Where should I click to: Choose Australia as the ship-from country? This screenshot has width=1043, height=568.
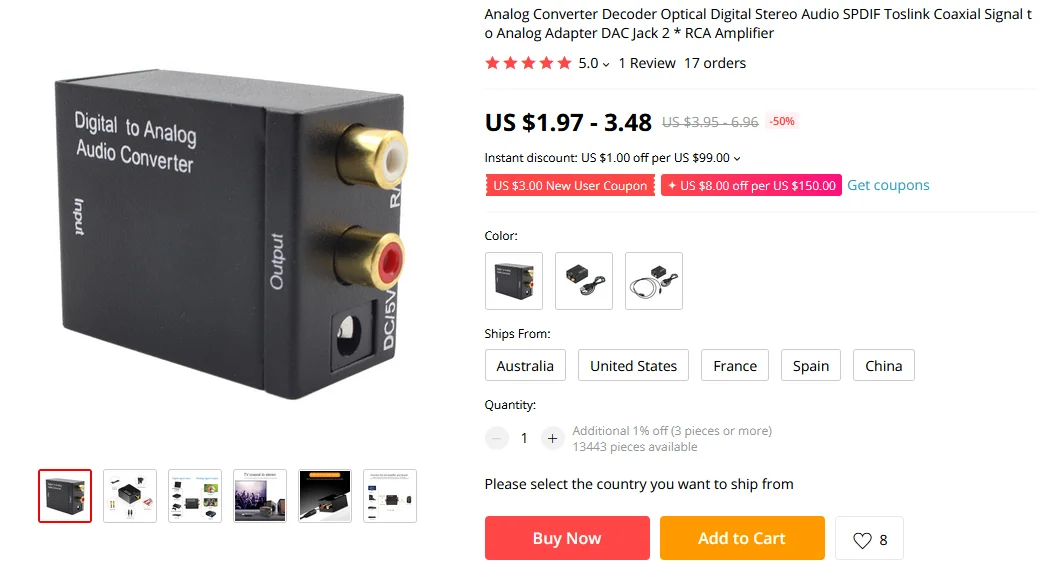(x=525, y=365)
